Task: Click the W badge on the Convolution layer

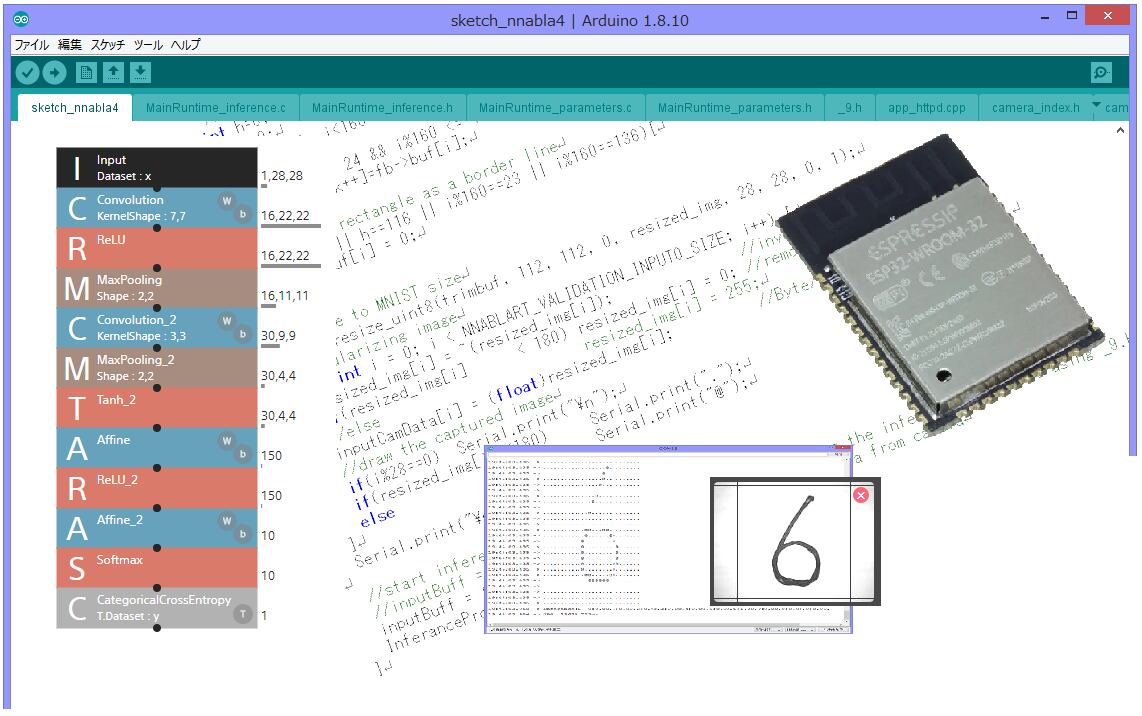Action: [x=227, y=200]
